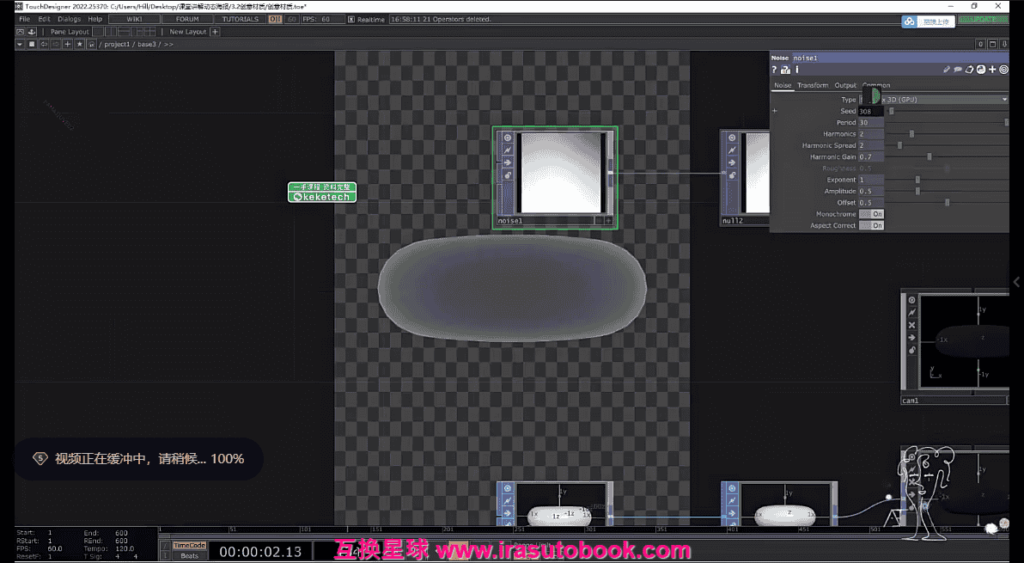Click the operator help question mark icon
The width and height of the screenshot is (1024, 563).
point(776,70)
